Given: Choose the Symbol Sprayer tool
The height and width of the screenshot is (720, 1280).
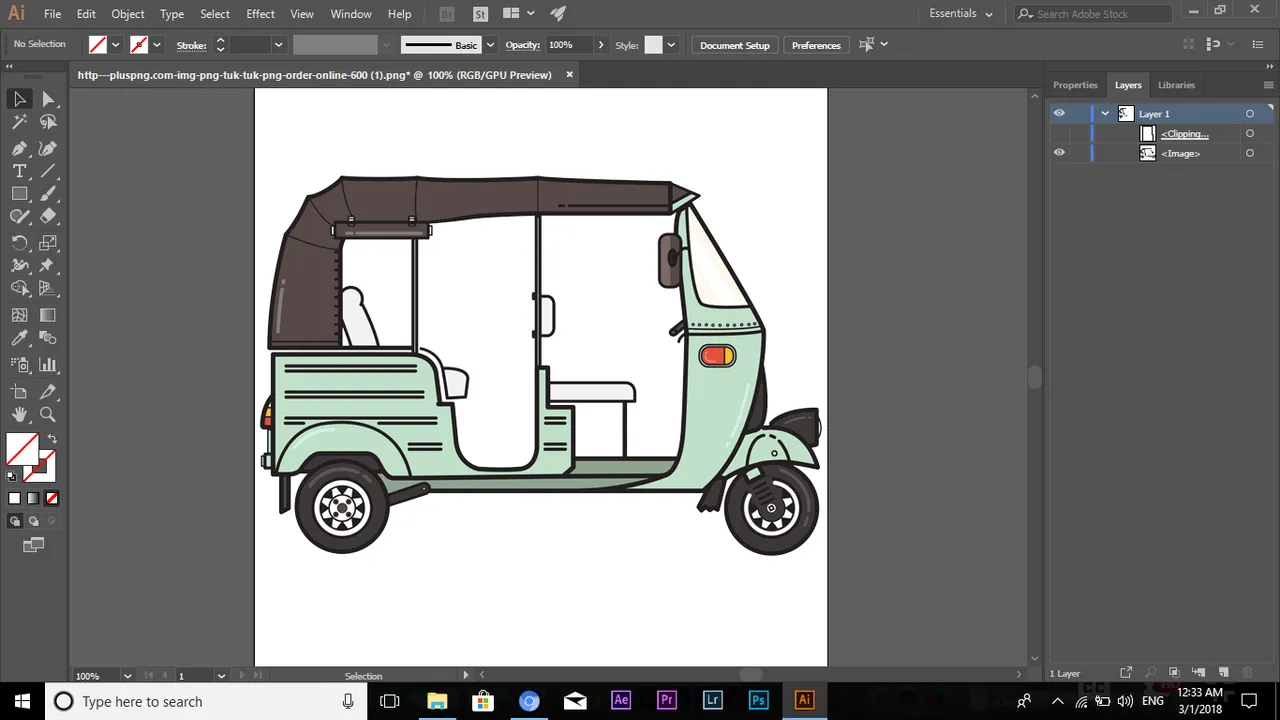Looking at the screenshot, I should click(x=19, y=365).
